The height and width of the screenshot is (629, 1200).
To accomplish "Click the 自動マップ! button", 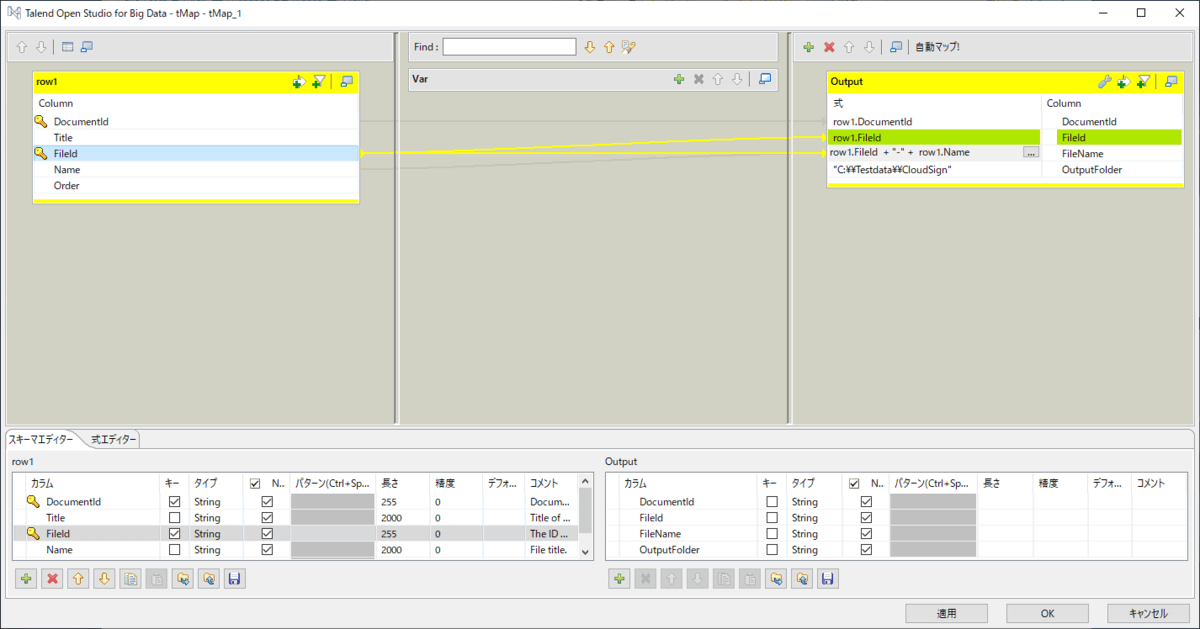I will click(937, 47).
